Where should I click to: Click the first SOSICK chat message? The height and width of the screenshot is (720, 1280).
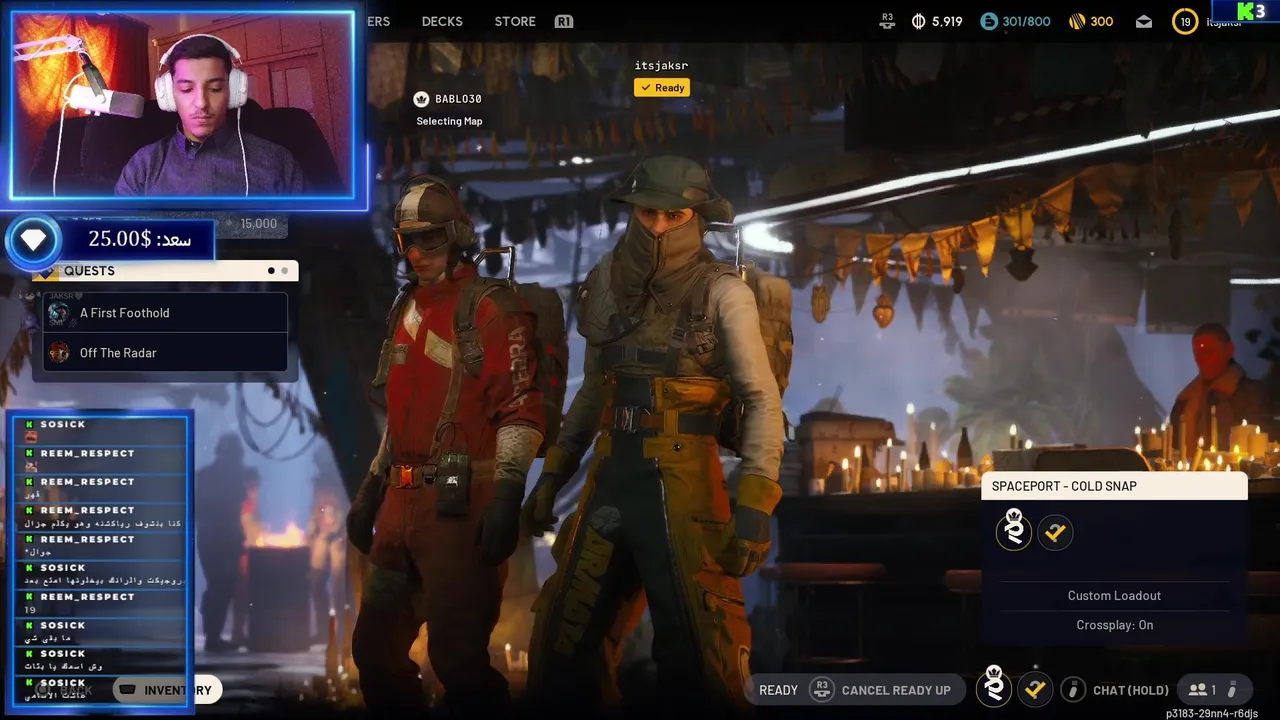coord(100,430)
